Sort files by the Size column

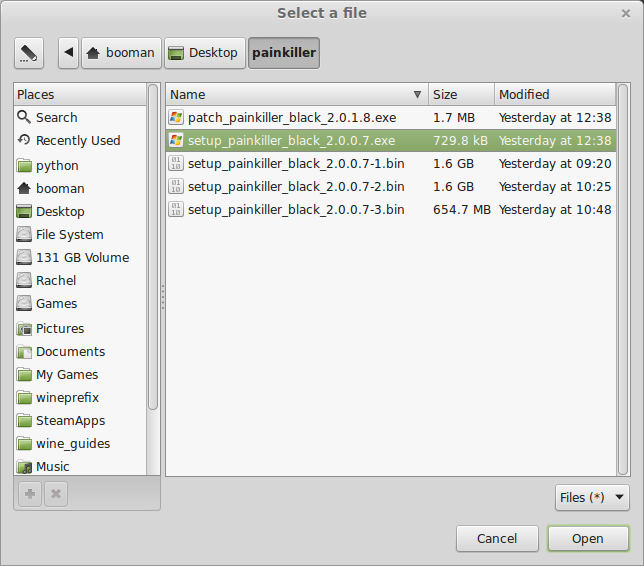(461, 94)
